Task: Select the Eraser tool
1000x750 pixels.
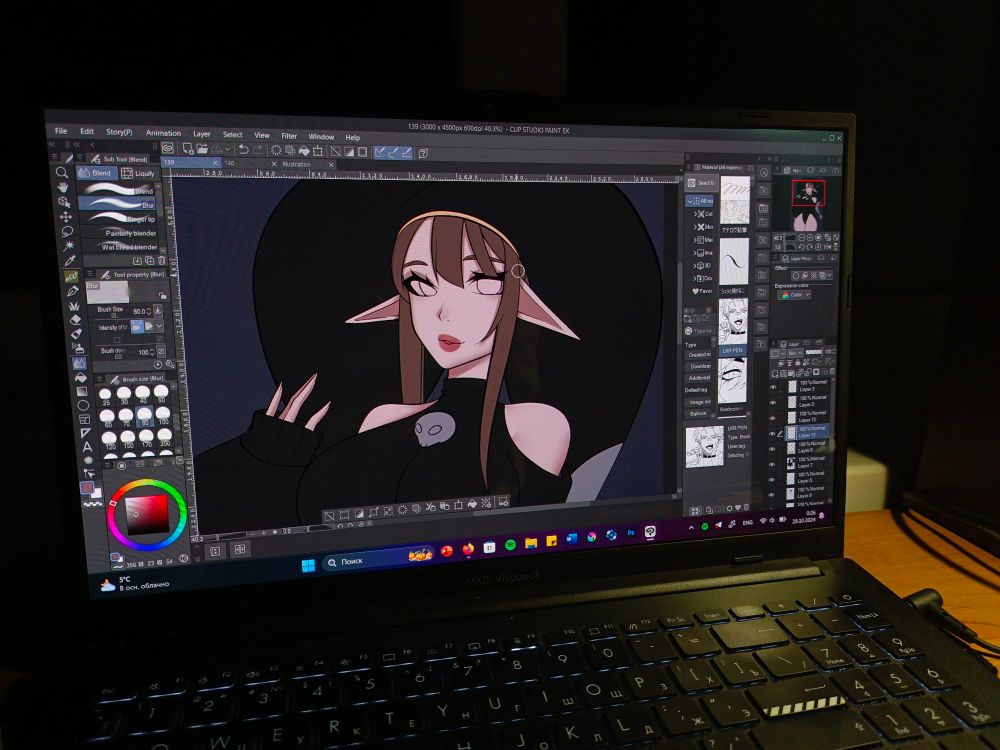Action: [x=75, y=320]
